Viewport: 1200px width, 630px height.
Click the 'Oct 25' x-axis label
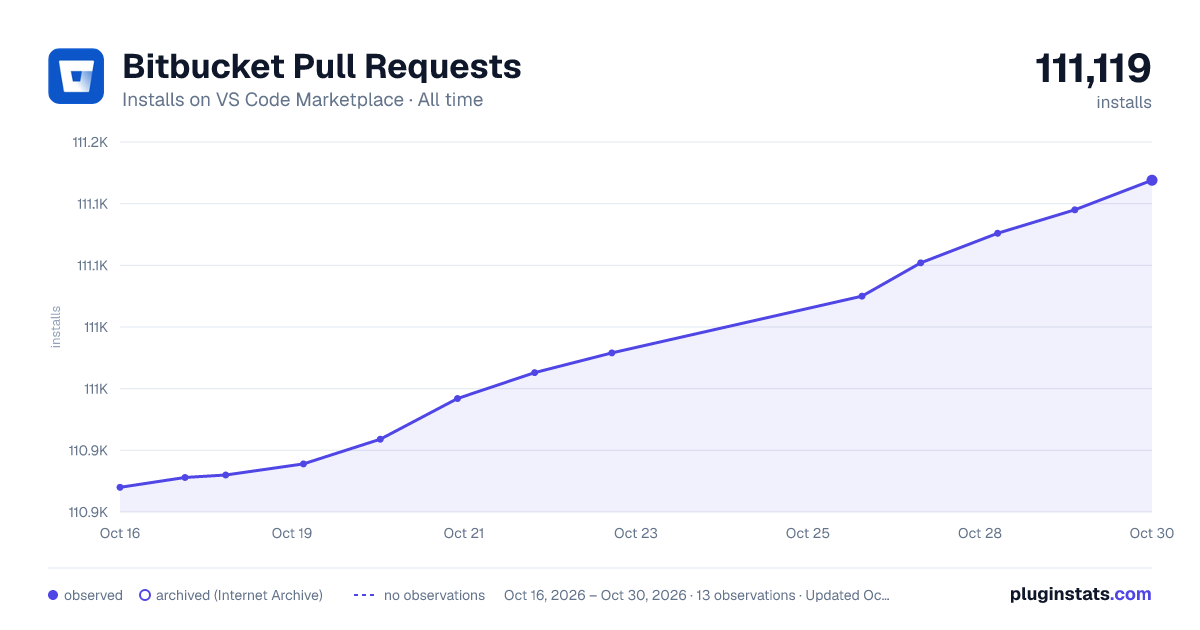coord(808,533)
